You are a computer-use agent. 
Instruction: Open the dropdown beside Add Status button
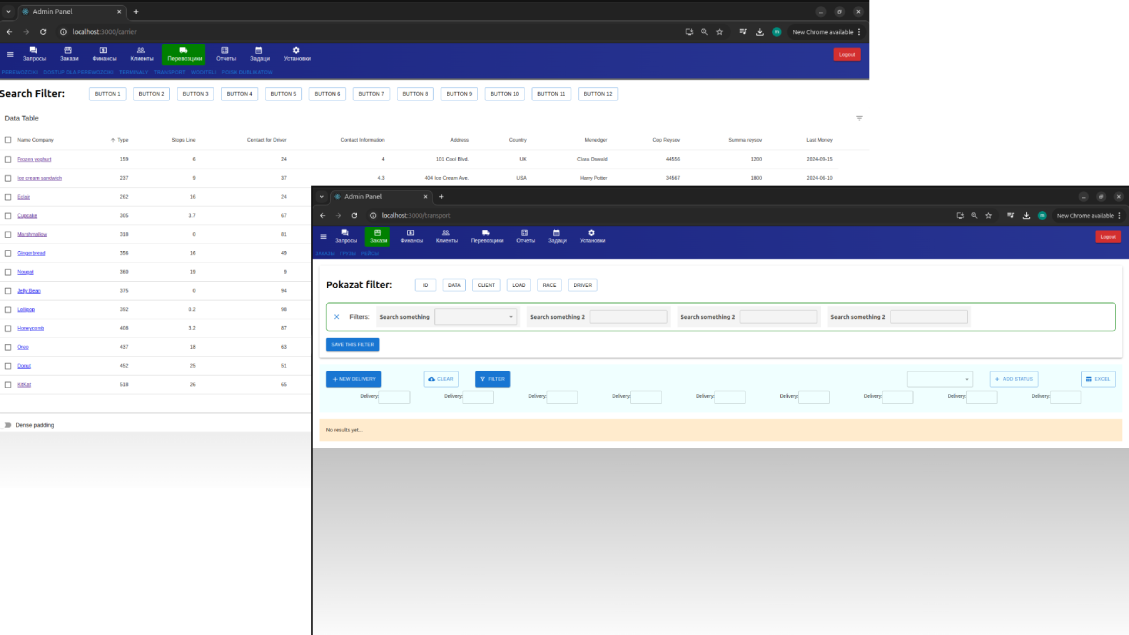(x=939, y=379)
